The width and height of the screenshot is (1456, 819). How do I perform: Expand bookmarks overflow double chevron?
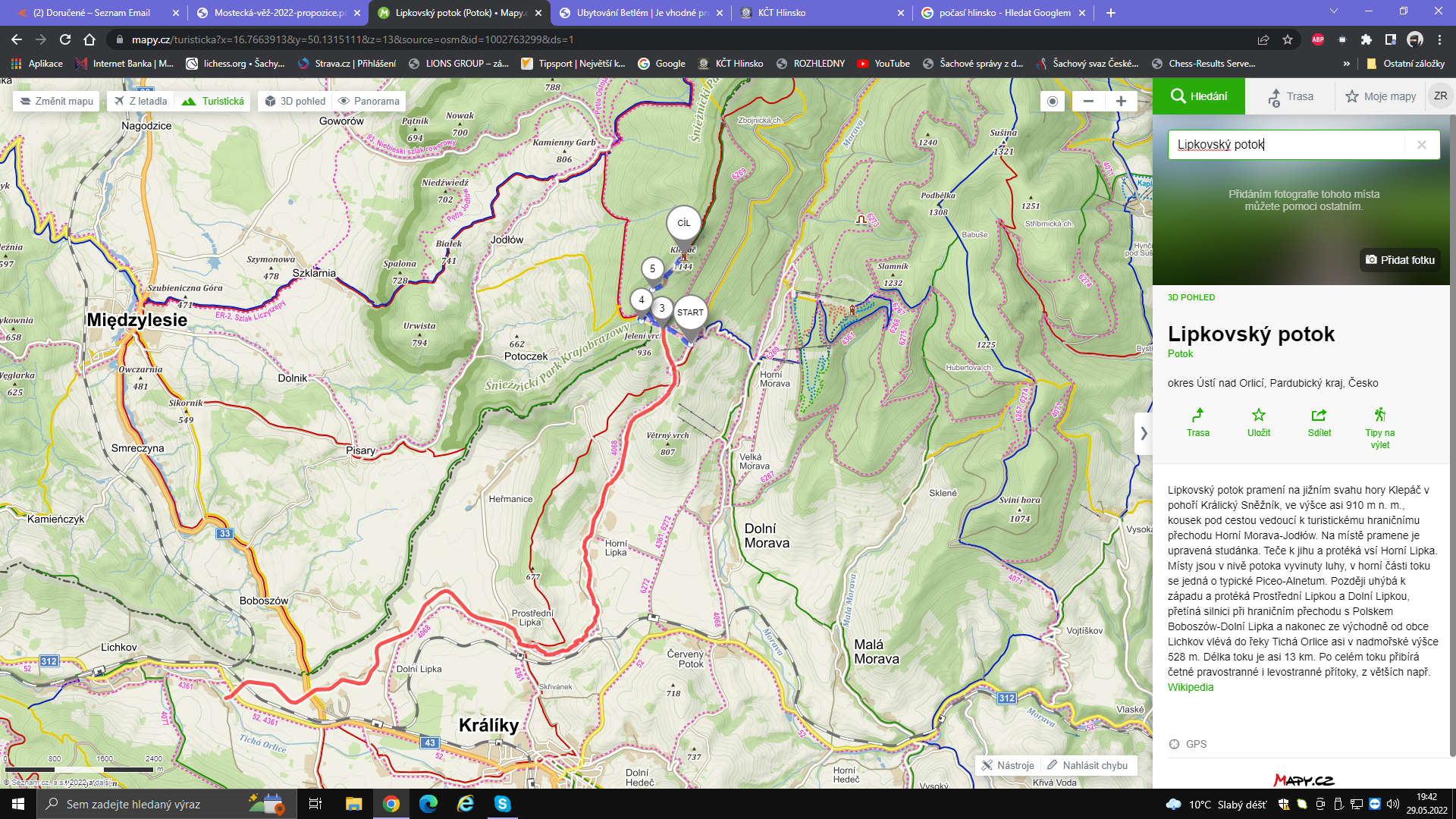point(1347,64)
